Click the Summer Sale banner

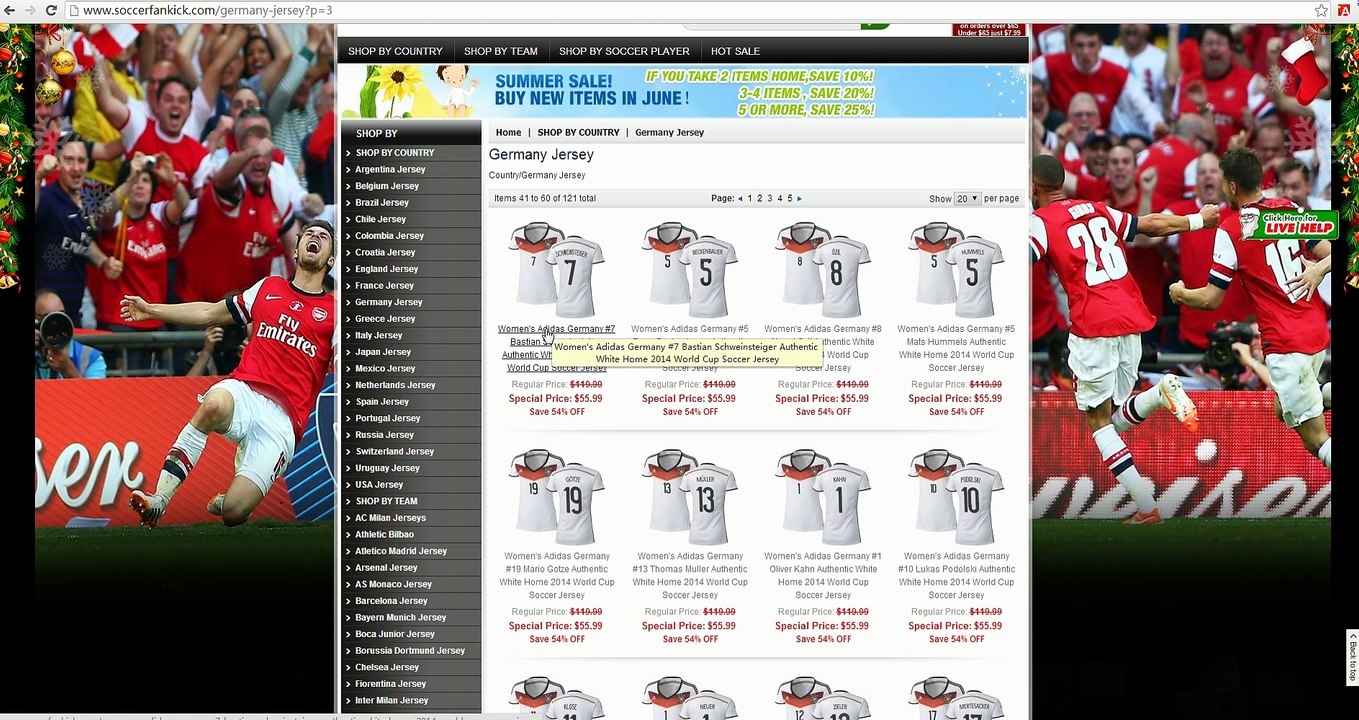(x=684, y=91)
